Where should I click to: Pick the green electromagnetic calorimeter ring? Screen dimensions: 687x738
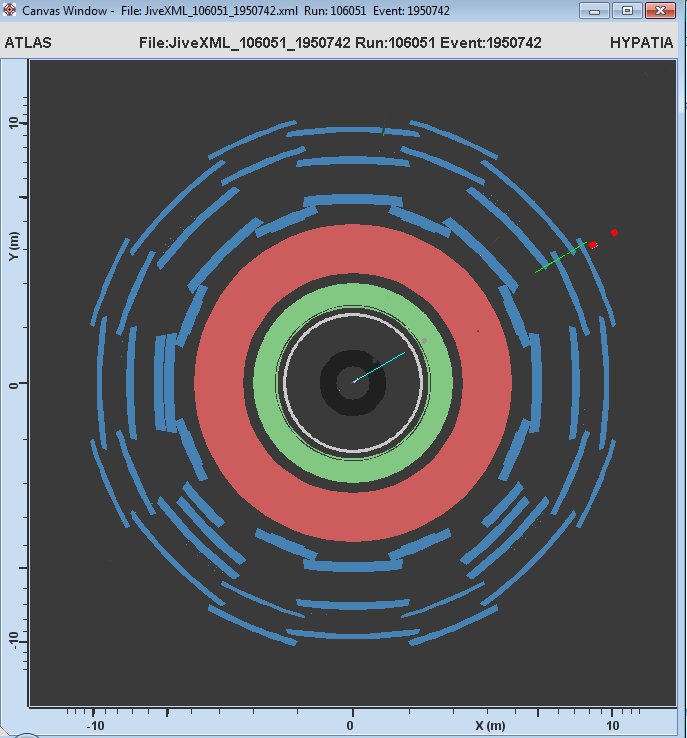point(266,381)
